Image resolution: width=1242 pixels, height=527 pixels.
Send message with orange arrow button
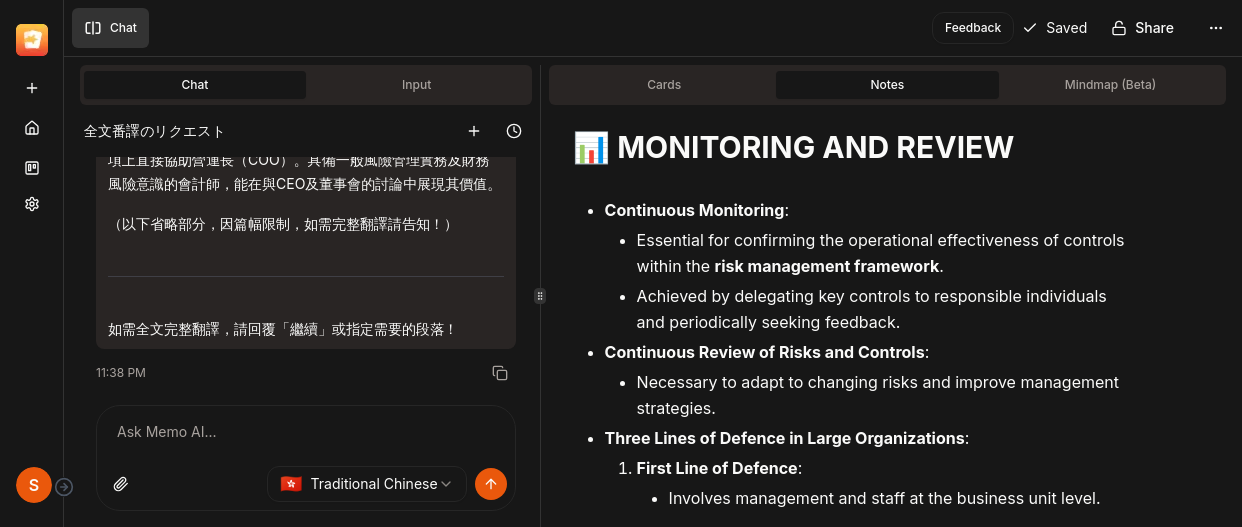click(490, 484)
